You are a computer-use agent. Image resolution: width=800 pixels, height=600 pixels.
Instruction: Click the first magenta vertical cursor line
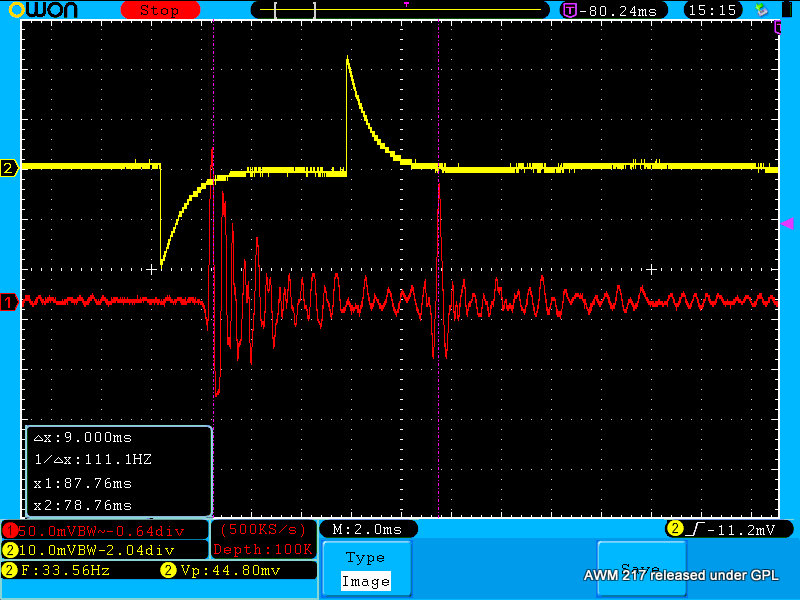click(213, 269)
